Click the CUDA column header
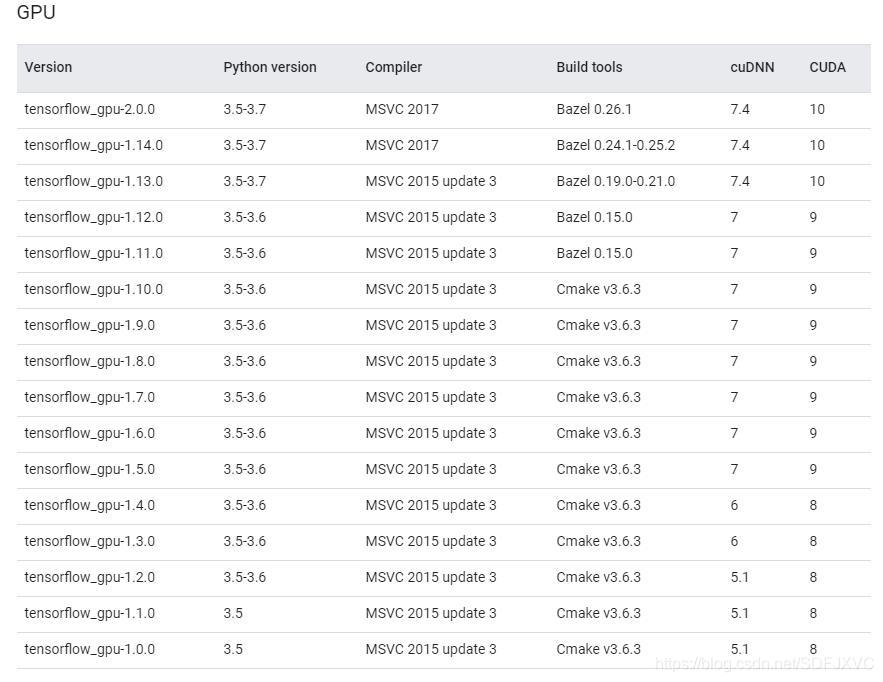This screenshot has width=883, height=682. [x=827, y=67]
